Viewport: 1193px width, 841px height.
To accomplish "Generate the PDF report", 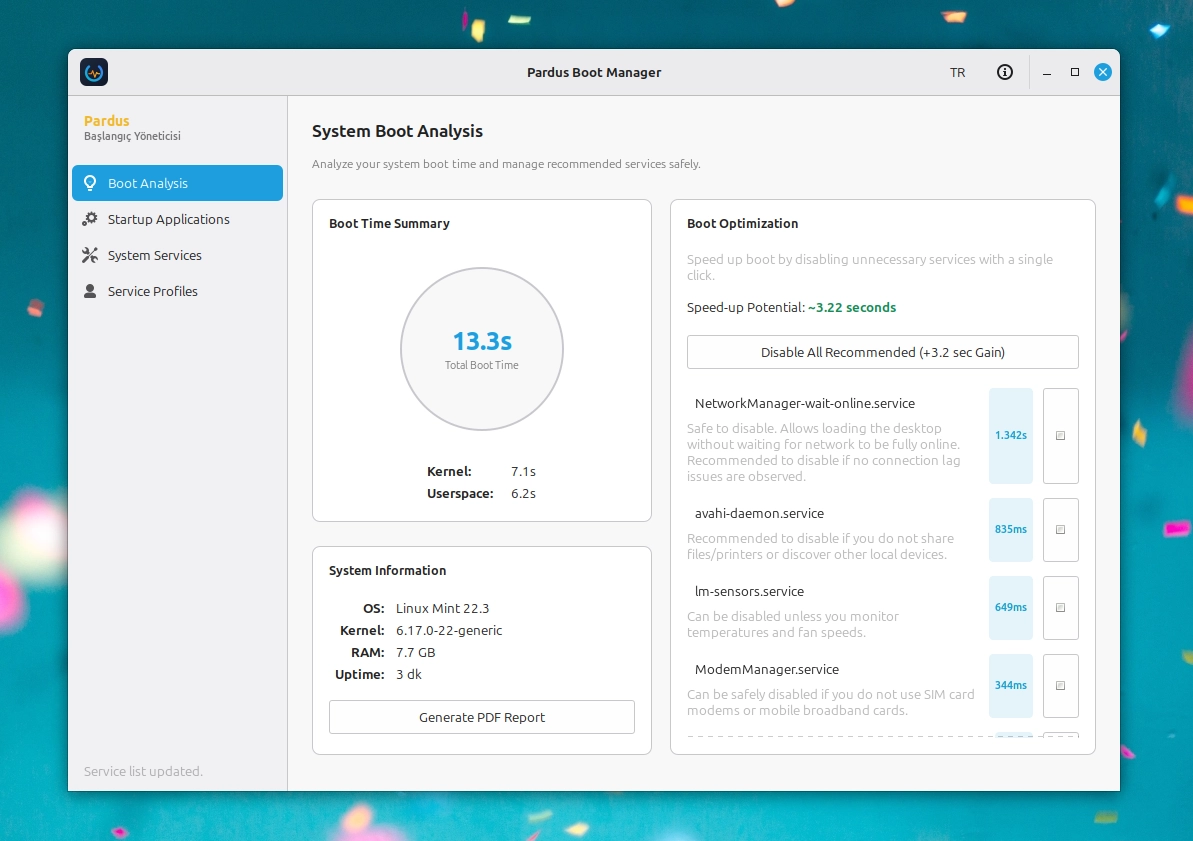I will (482, 717).
